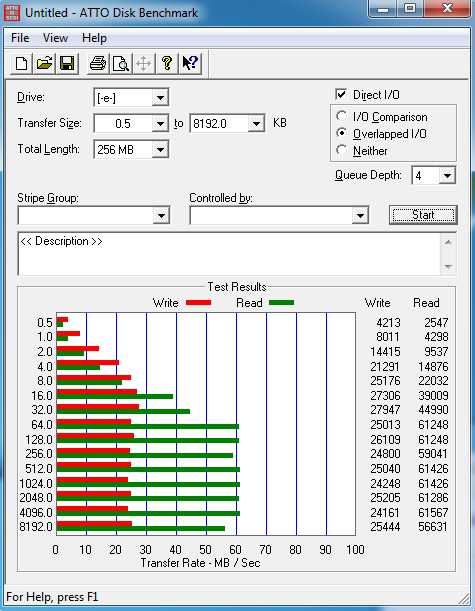
Task: Click inside the Description text field
Action: [x=230, y=254]
